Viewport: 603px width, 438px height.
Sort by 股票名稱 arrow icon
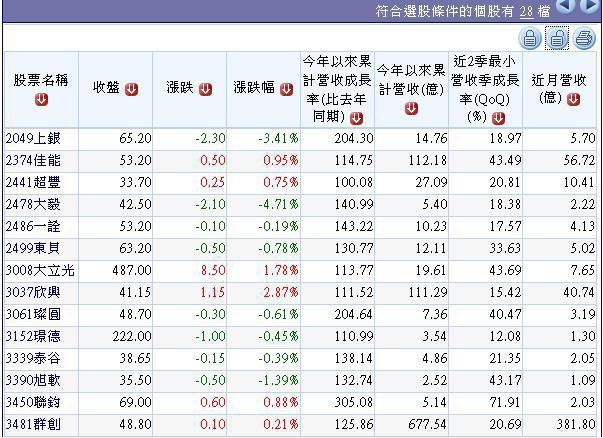click(42, 100)
